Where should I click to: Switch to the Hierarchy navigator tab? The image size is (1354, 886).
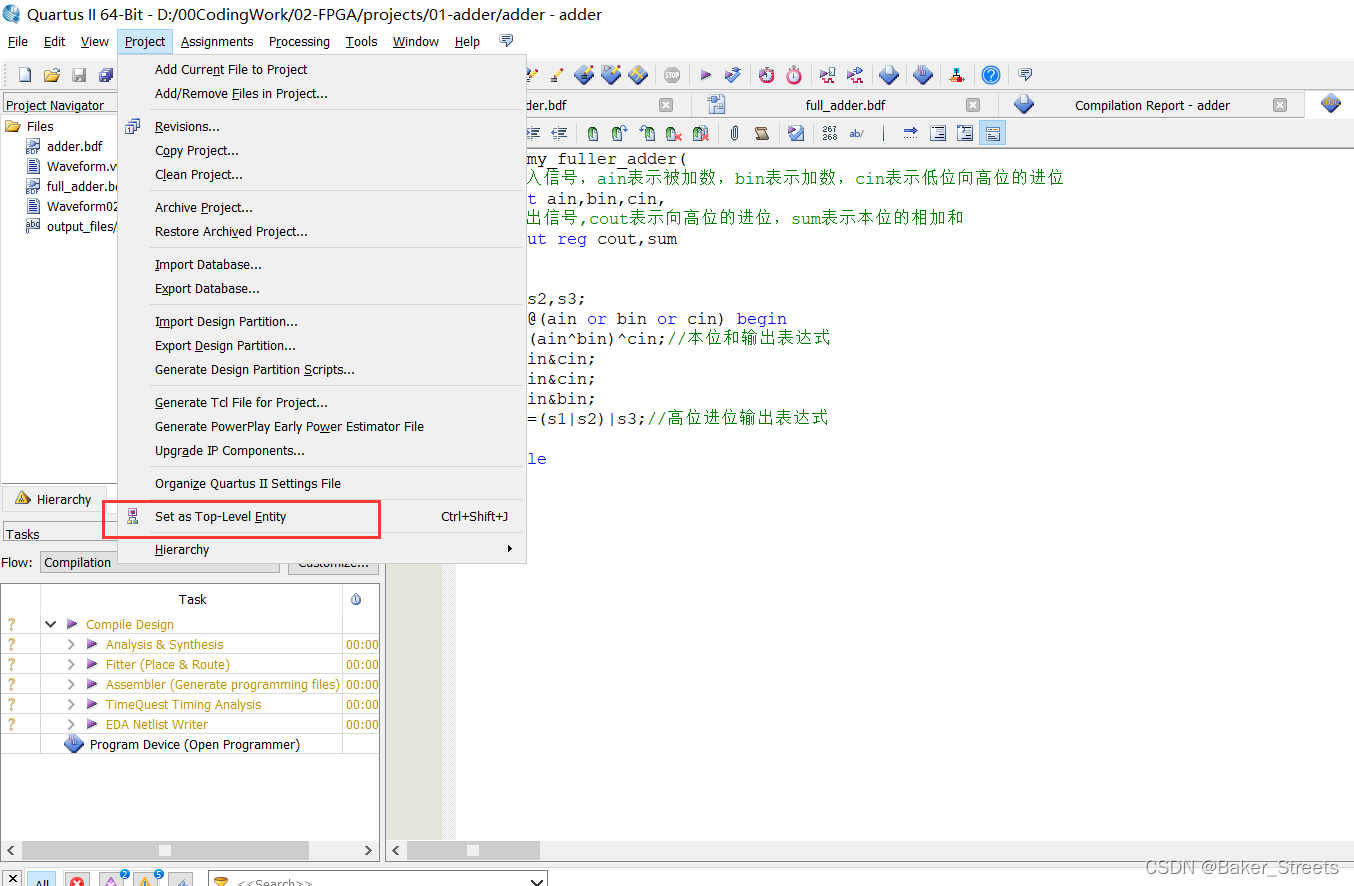tap(54, 499)
